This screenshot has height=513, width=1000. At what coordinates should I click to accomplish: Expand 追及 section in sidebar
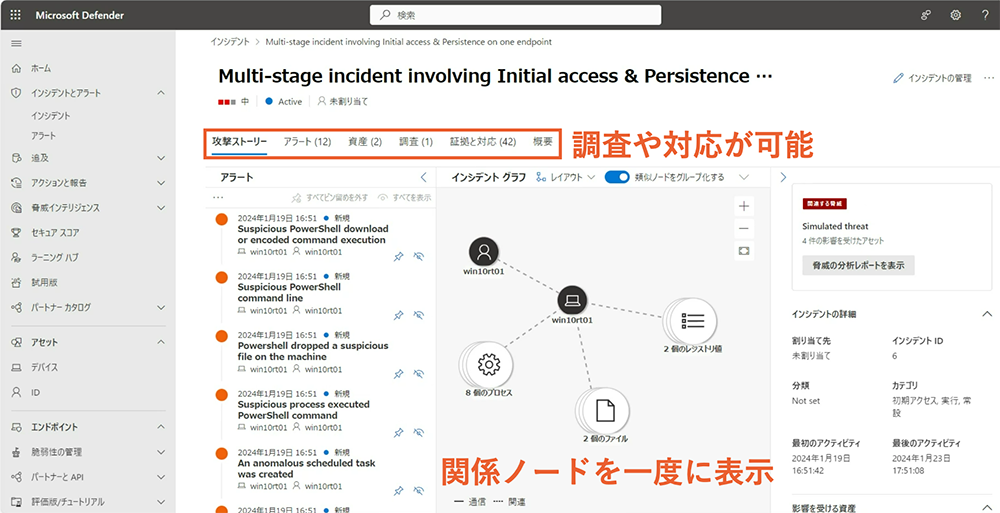(161, 158)
